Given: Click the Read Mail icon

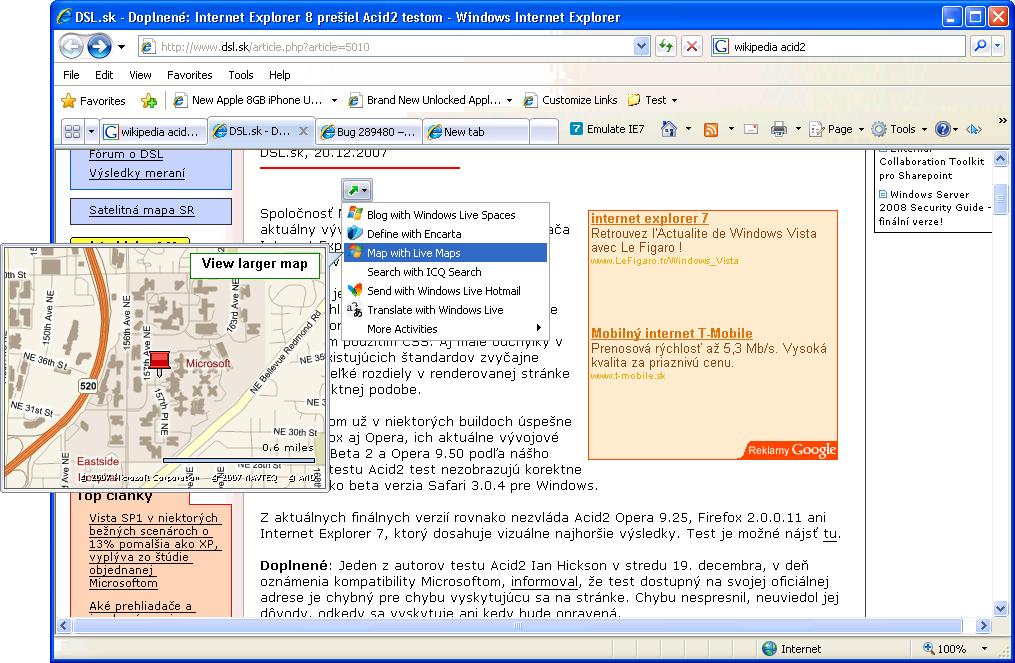Looking at the screenshot, I should tap(751, 129).
